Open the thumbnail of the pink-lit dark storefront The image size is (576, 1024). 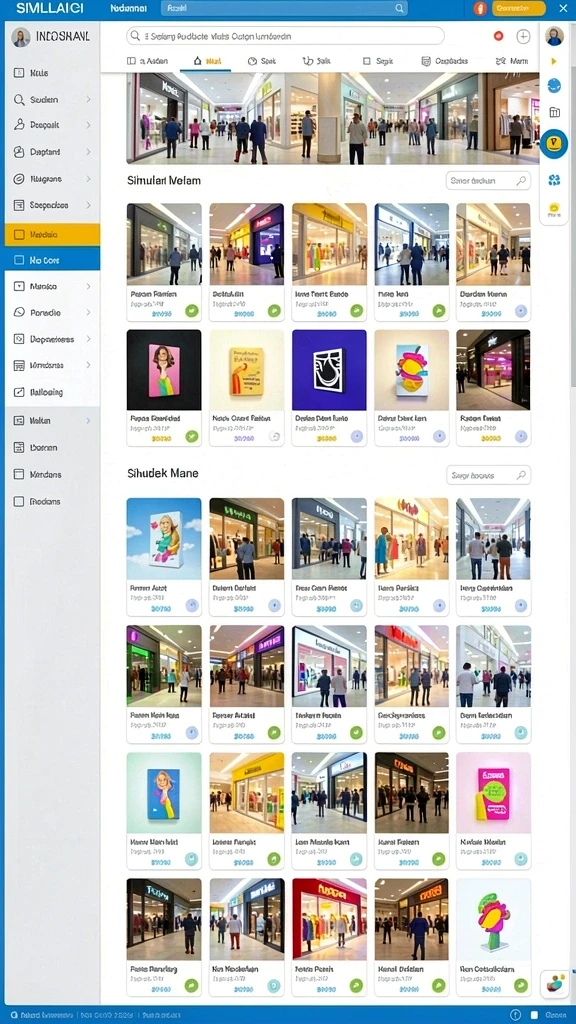(x=493, y=370)
